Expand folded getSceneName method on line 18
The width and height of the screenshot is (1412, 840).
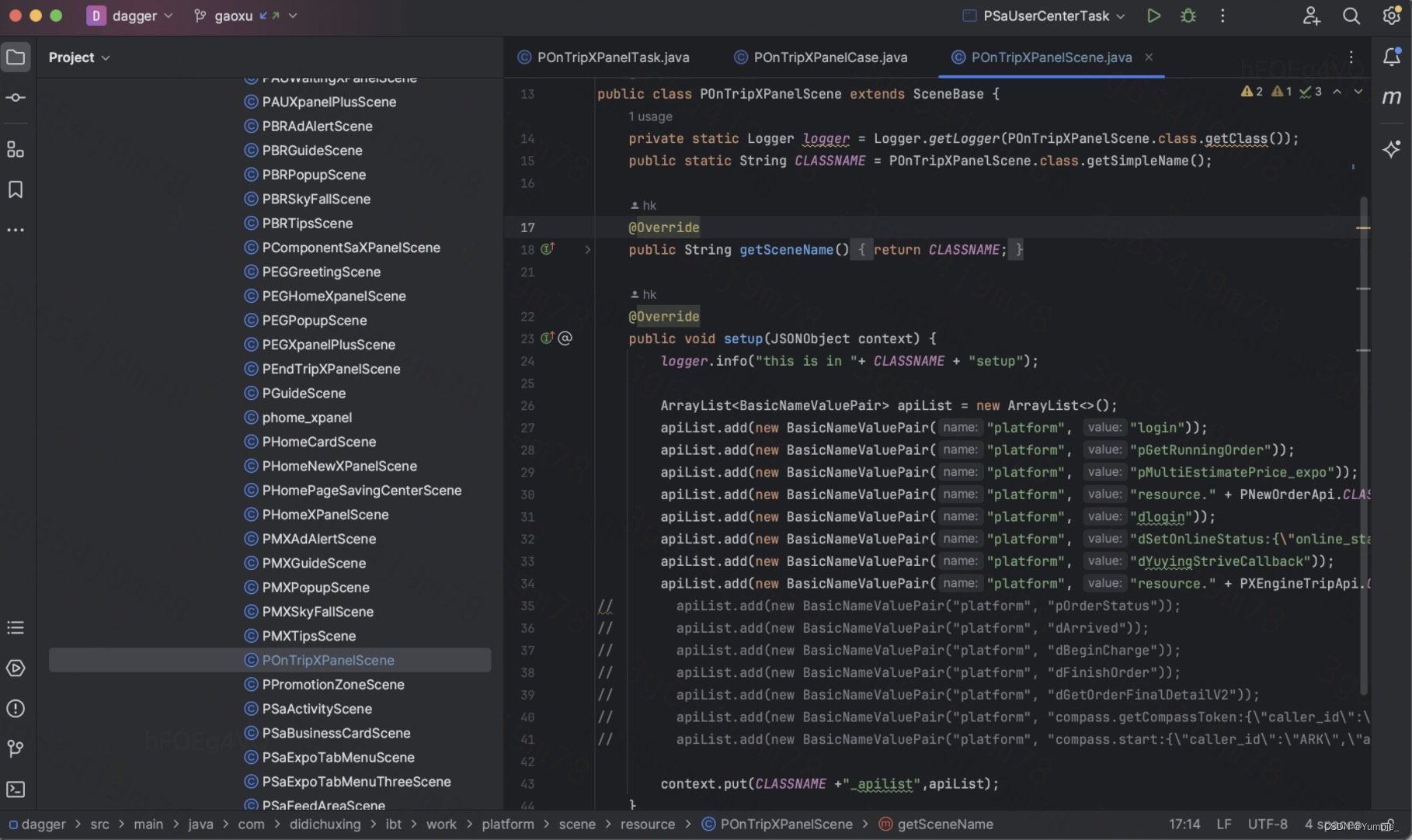(587, 249)
